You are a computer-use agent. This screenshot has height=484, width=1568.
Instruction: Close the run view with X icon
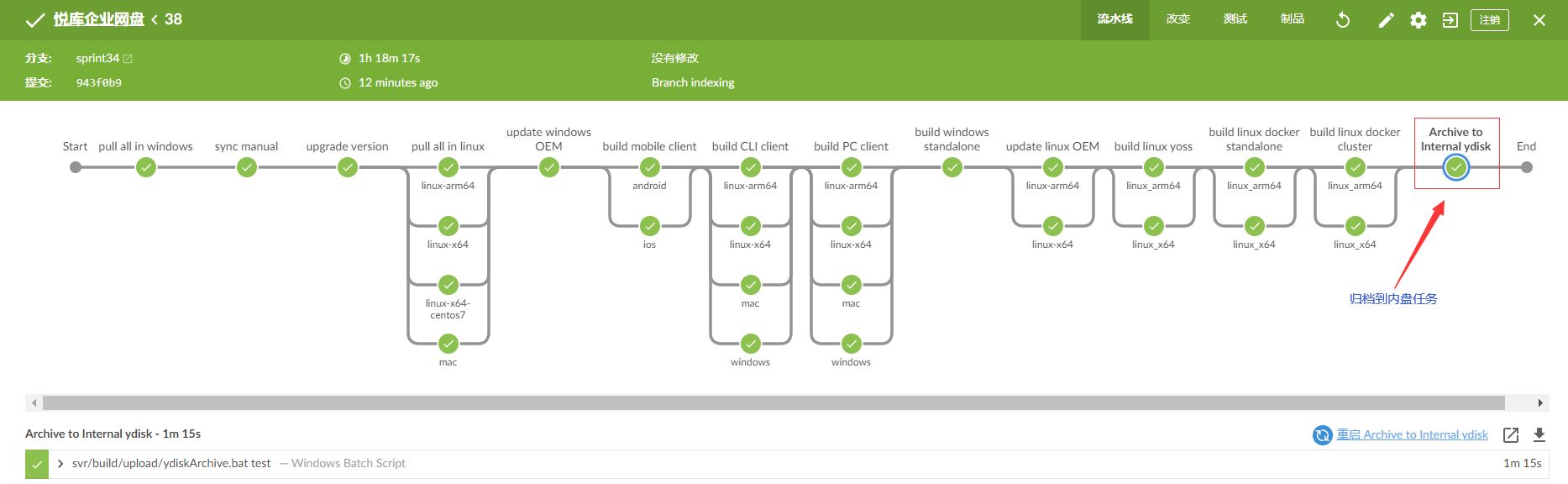point(1539,20)
